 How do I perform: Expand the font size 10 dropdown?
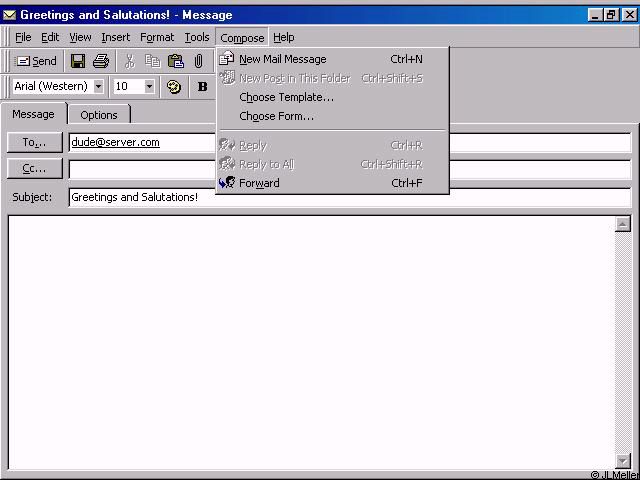coord(149,87)
